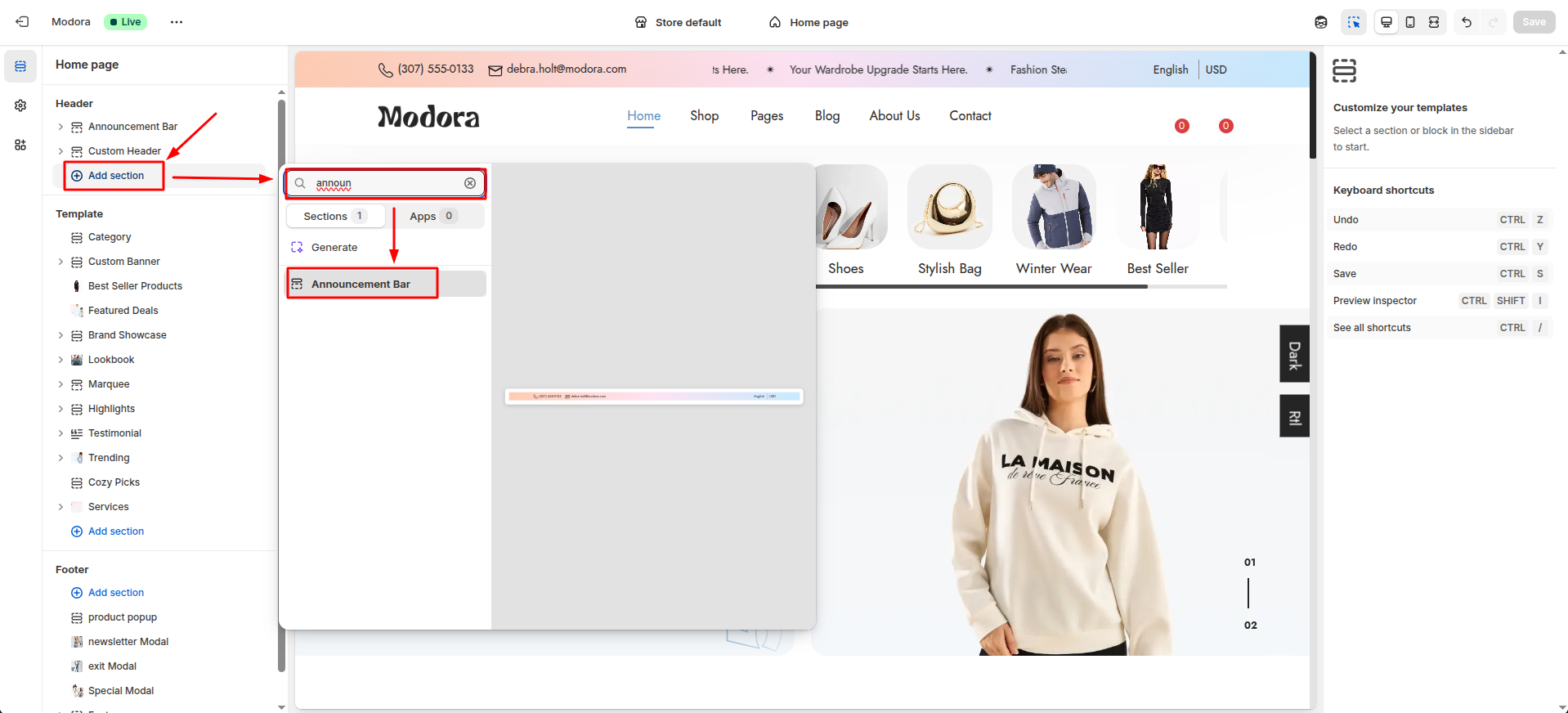The image size is (1568, 713).
Task: Click See all shortcuts
Action: 1372,328
